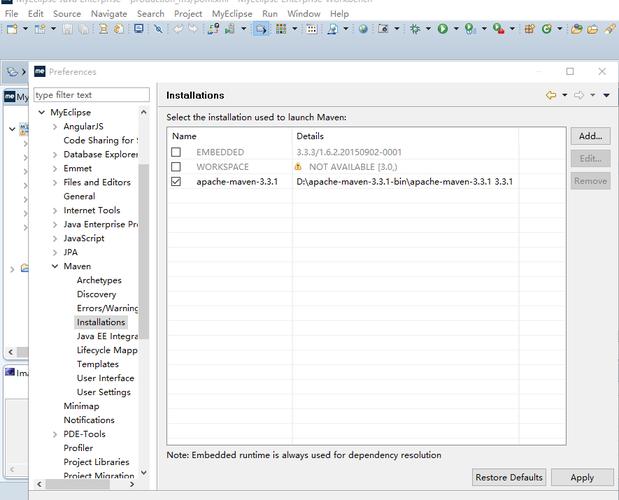Click the Edit... button

590,159
